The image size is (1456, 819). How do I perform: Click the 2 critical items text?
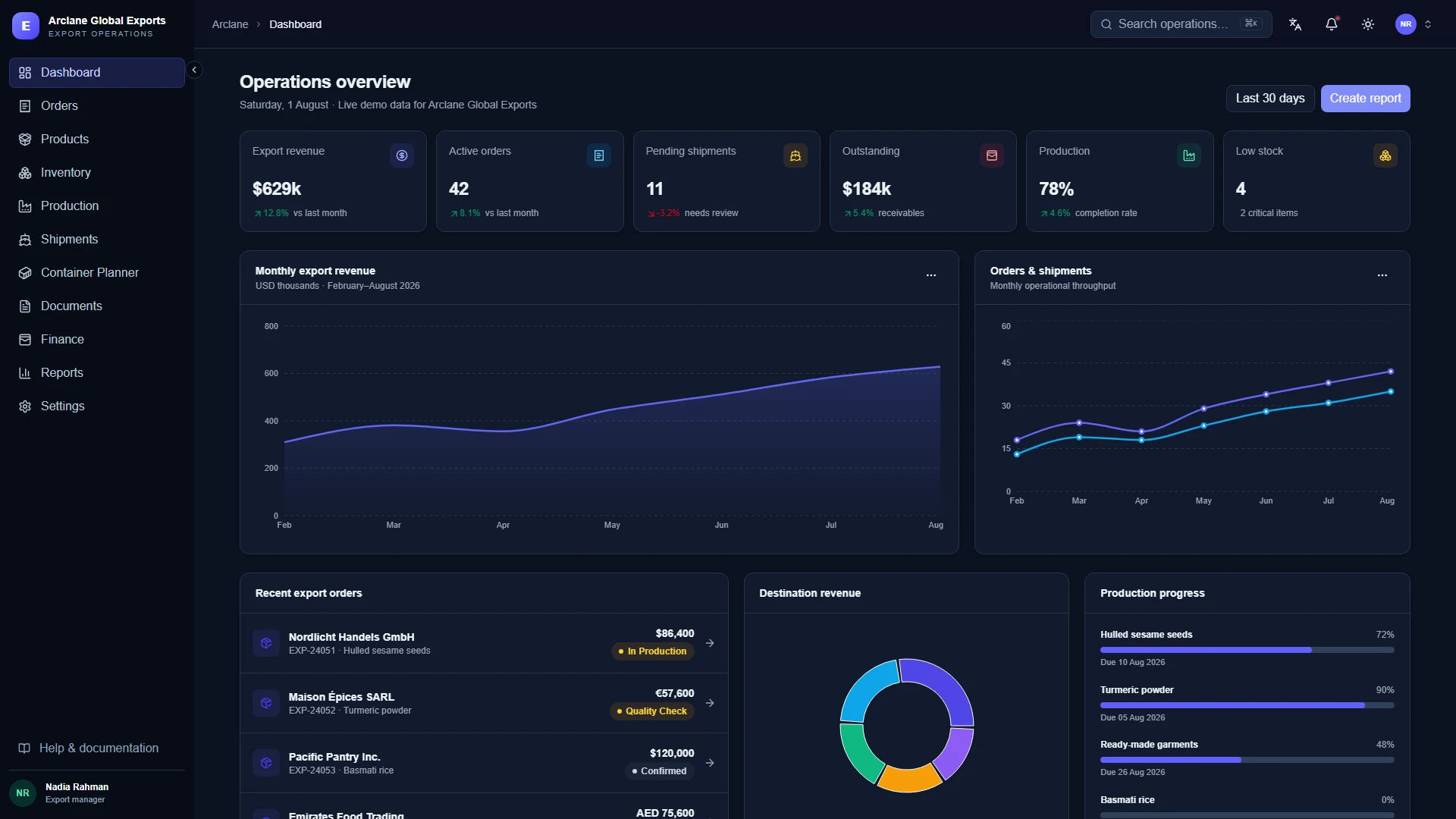[x=1269, y=213]
